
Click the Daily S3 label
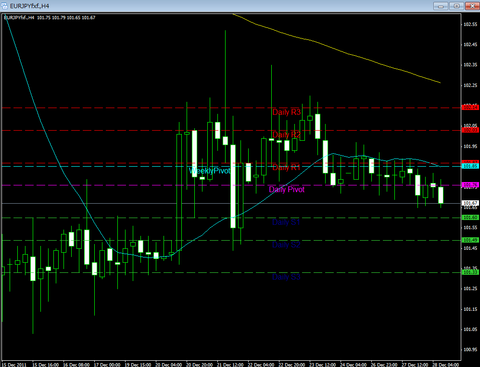click(x=286, y=277)
